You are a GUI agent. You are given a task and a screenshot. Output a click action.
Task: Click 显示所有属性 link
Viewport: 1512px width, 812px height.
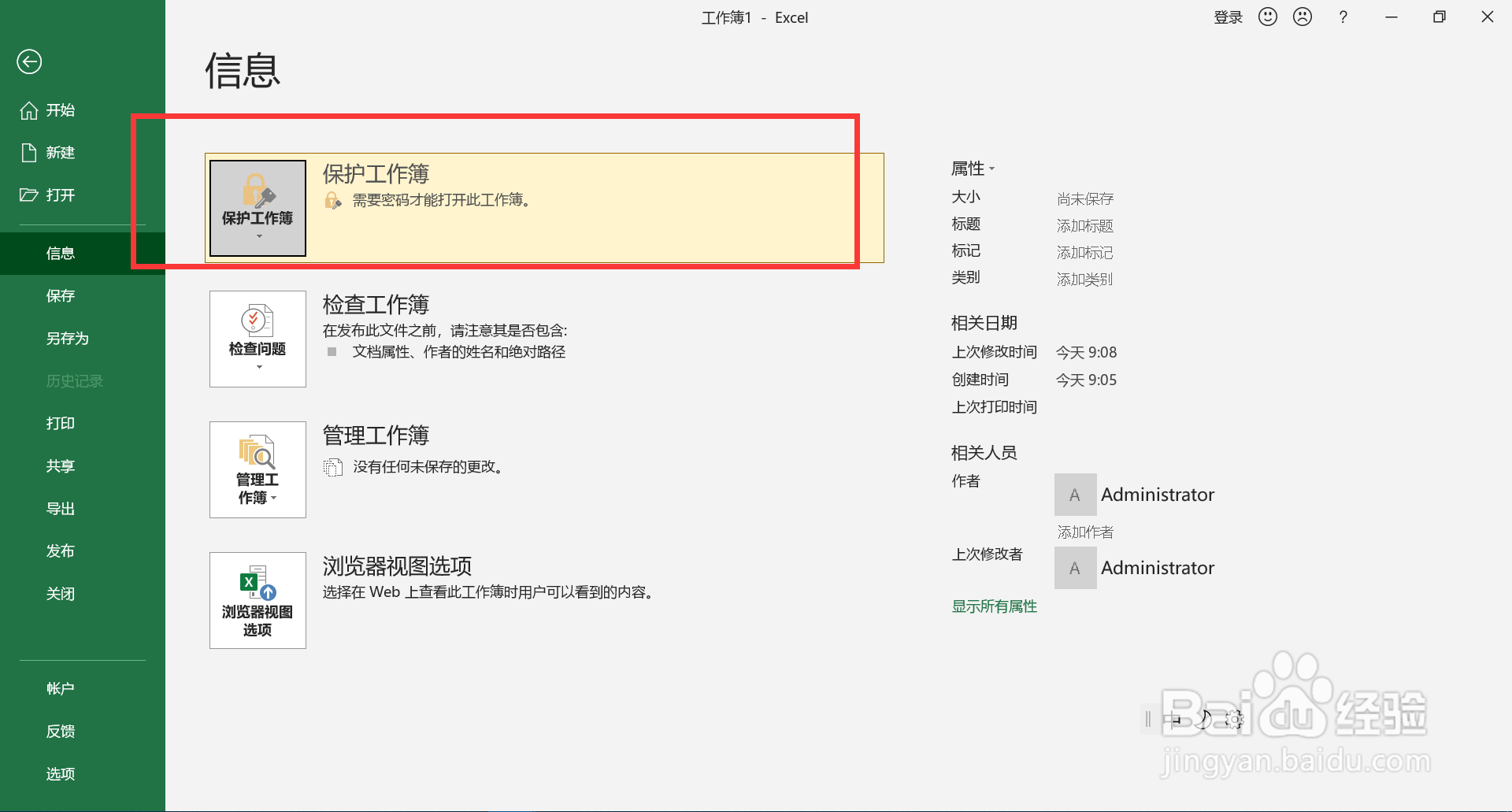[x=994, y=606]
